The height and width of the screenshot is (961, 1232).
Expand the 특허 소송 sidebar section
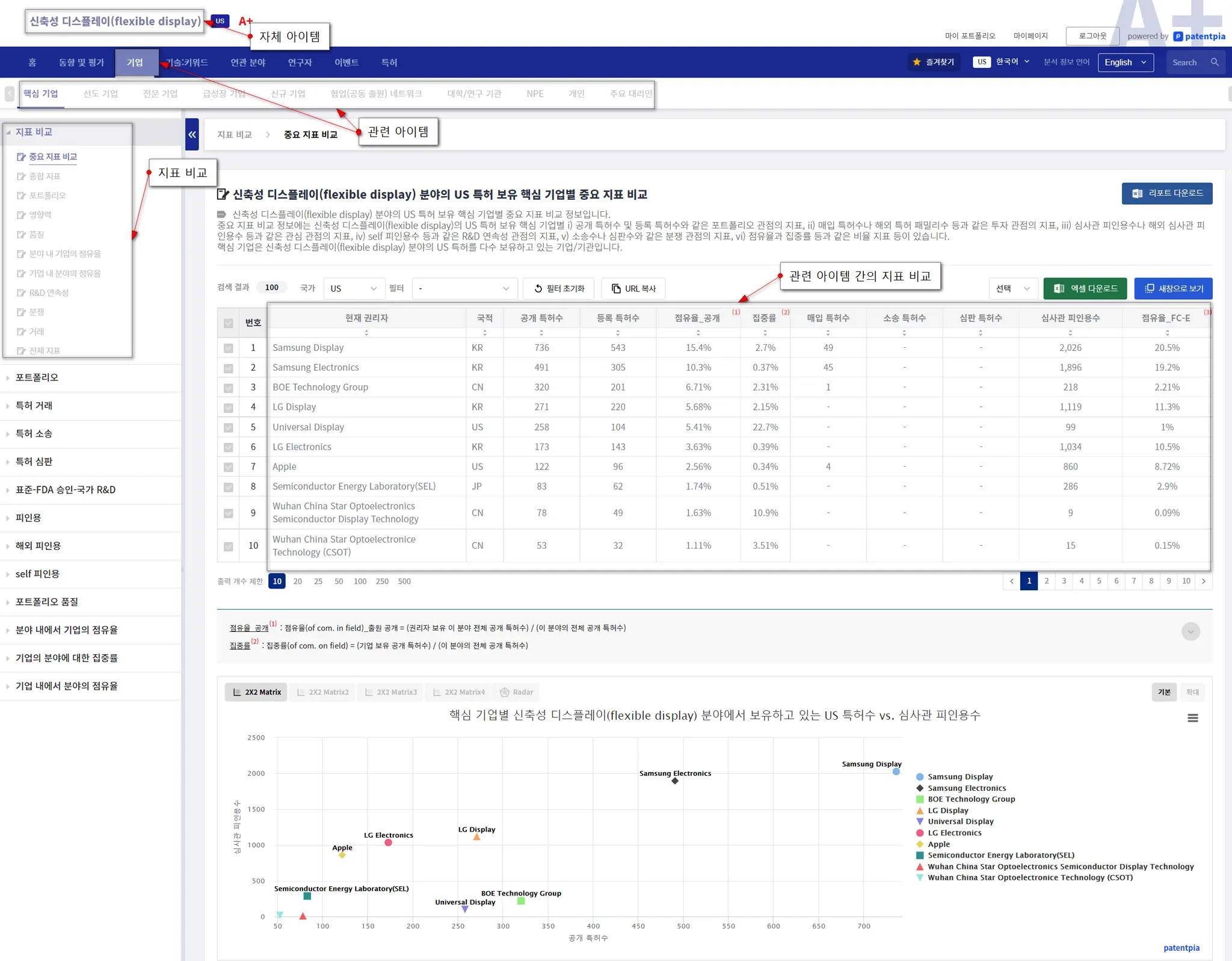tap(34, 434)
